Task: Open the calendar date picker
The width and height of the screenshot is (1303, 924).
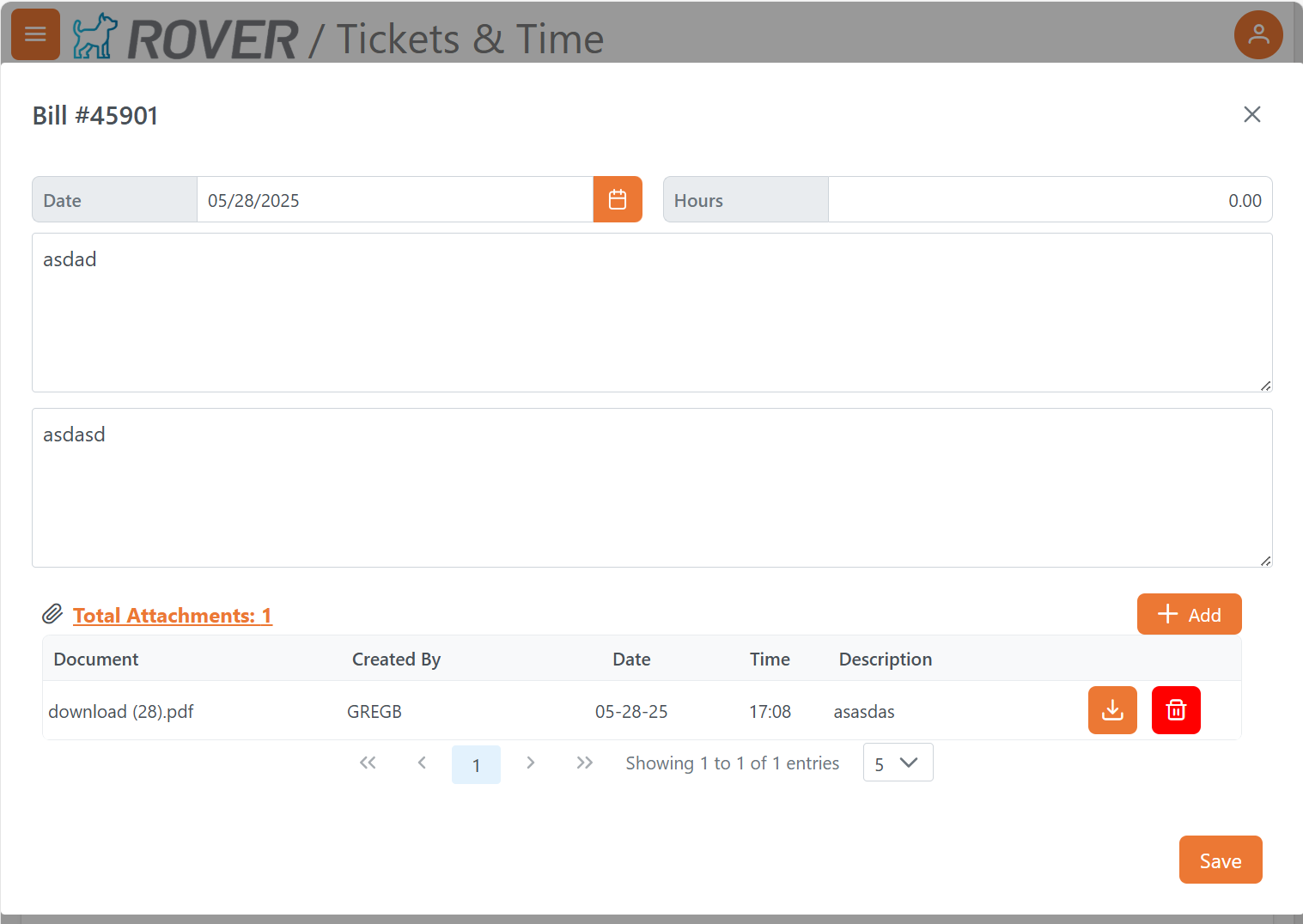Action: 618,199
